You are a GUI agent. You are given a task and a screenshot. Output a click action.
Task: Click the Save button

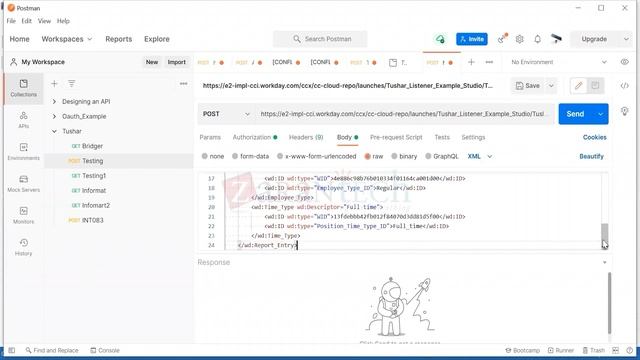(x=528, y=86)
